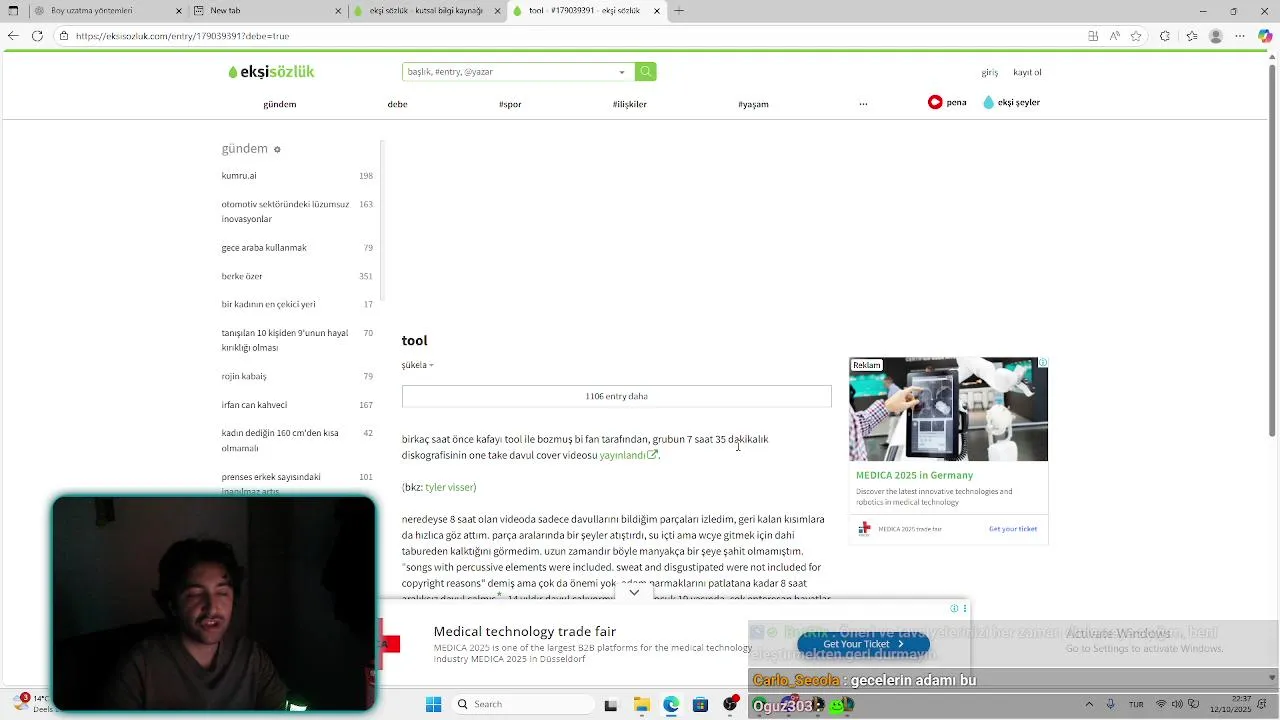The width and height of the screenshot is (1280, 720).
Task: Open the Favorites list icon
Action: (1190, 36)
